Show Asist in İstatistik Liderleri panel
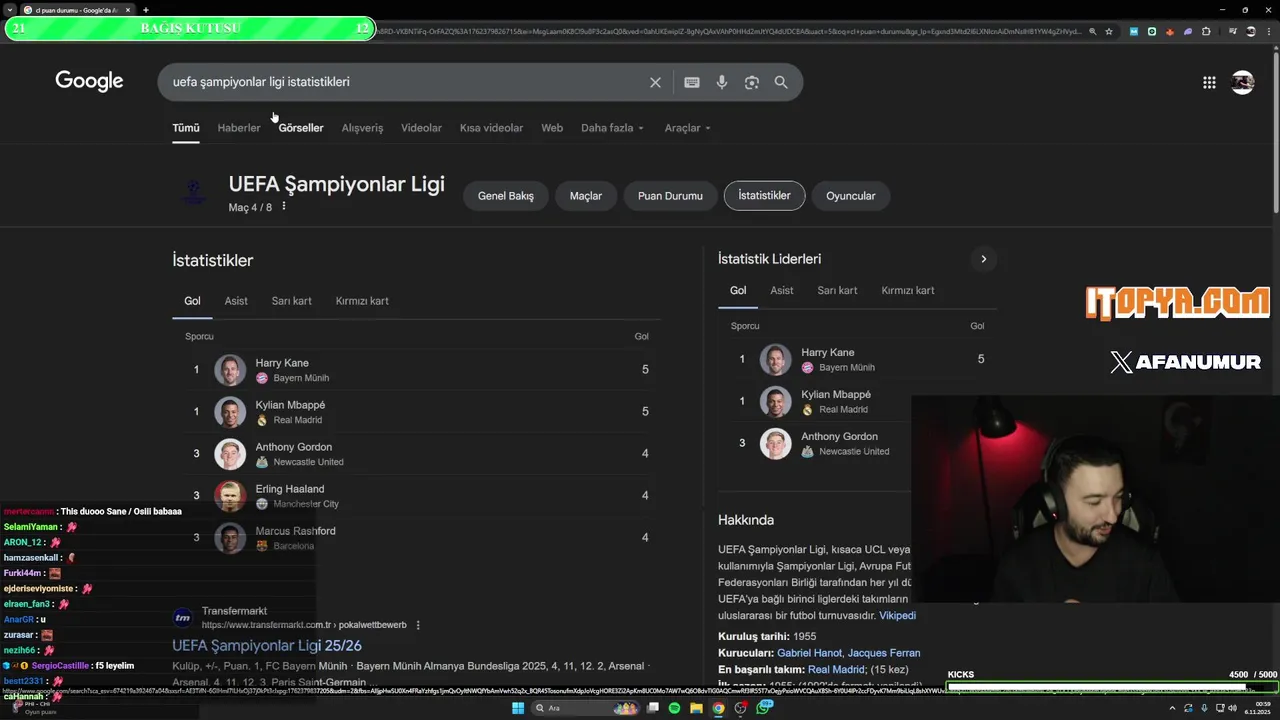Image resolution: width=1280 pixels, height=720 pixels. tap(782, 291)
